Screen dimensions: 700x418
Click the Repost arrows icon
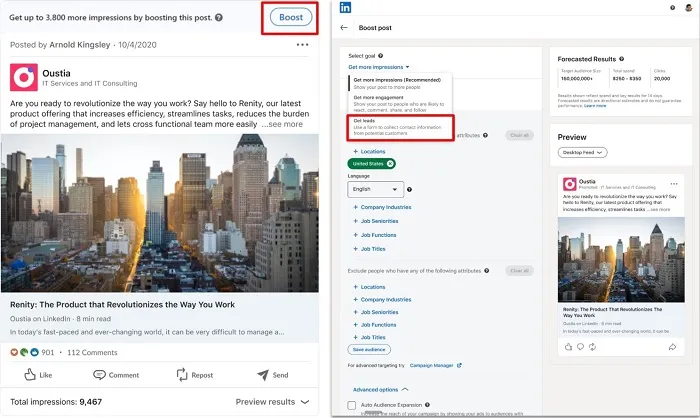(x=181, y=375)
